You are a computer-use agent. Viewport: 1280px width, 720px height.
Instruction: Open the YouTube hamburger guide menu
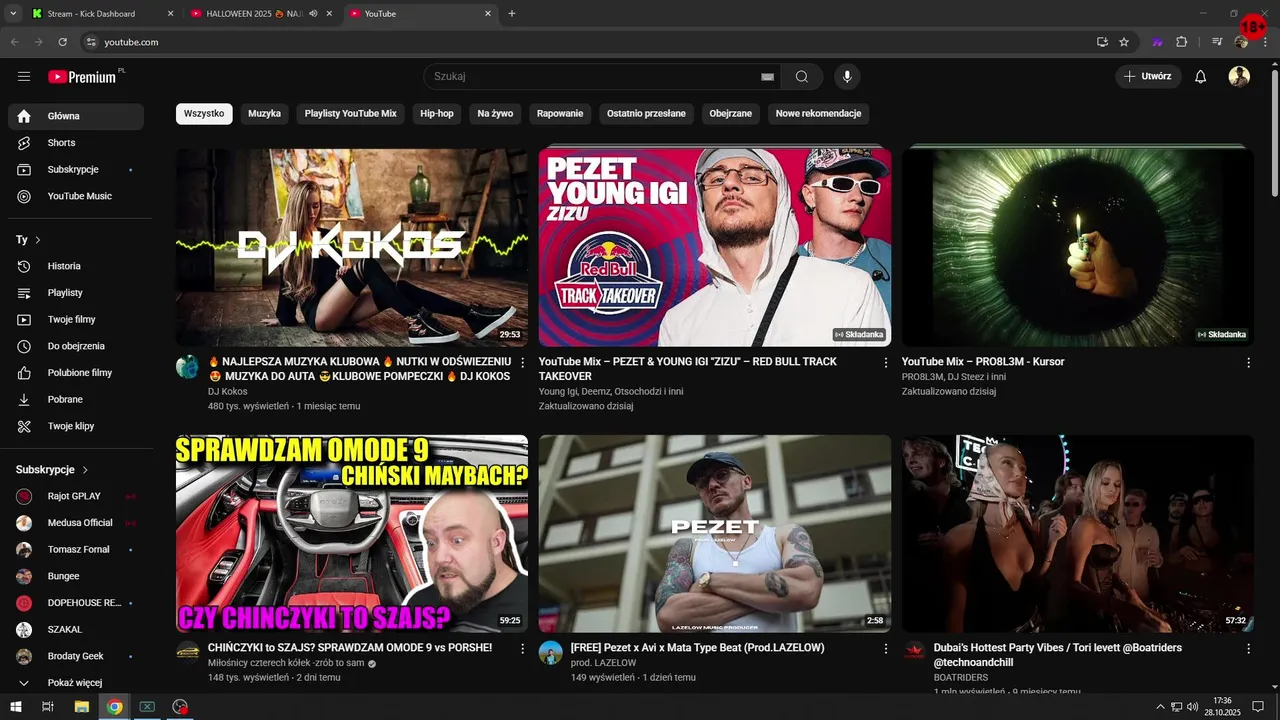(x=24, y=77)
